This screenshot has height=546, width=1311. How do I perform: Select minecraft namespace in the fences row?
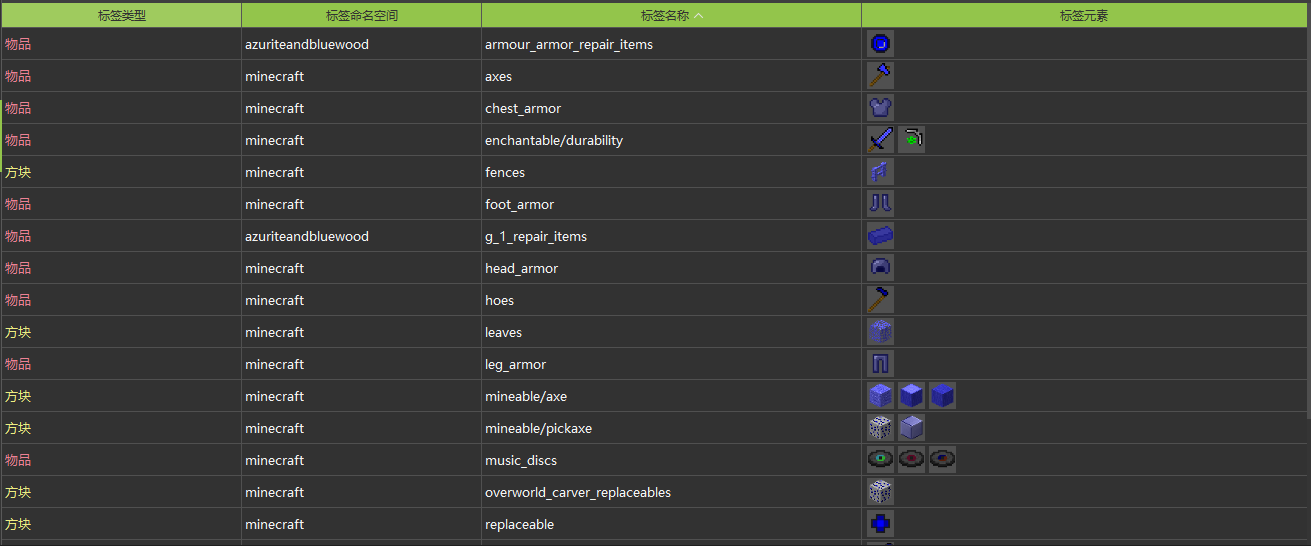click(x=275, y=172)
